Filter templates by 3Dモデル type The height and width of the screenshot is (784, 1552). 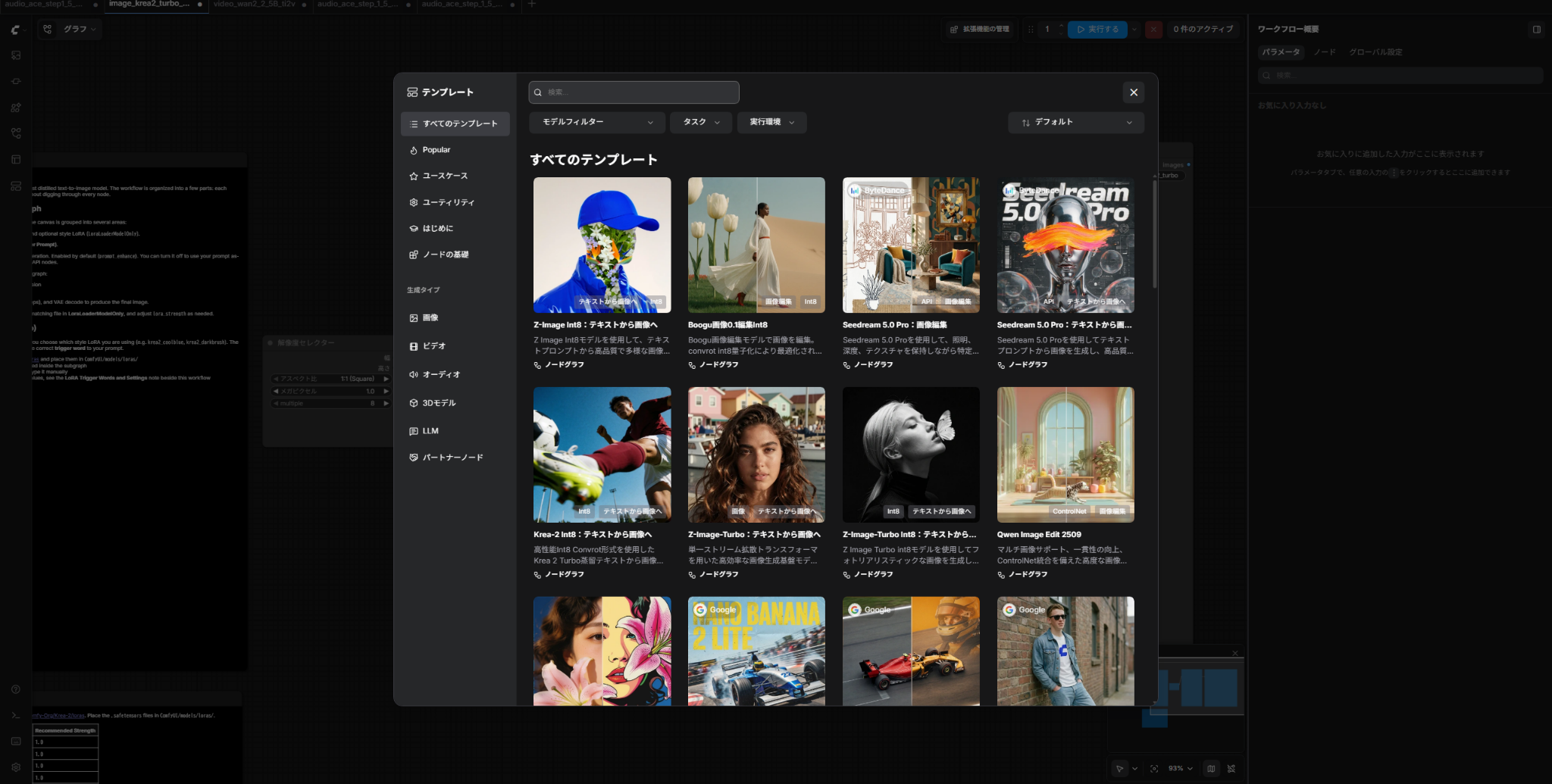pyautogui.click(x=455, y=403)
